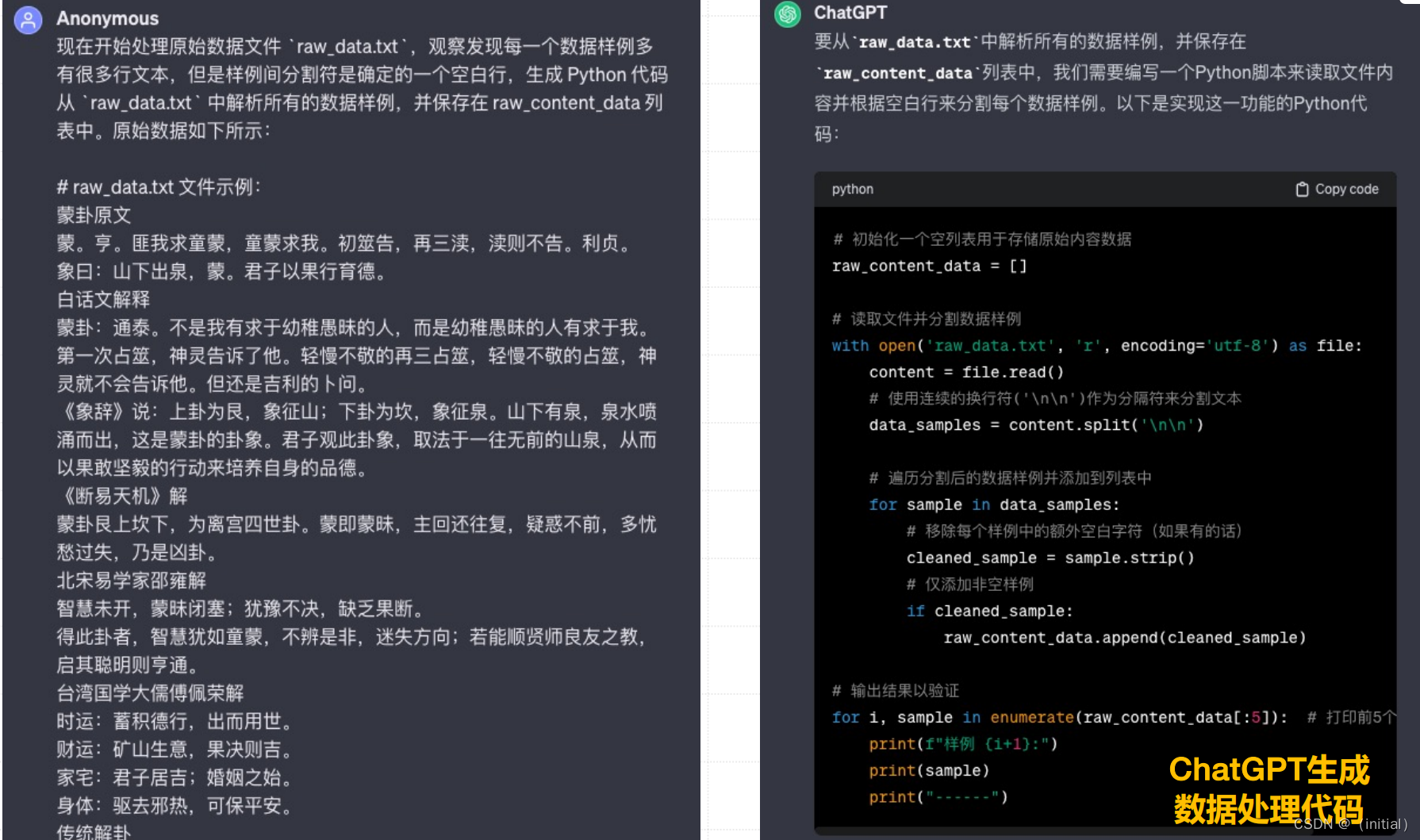Click code line 'for sample in data_samples:'
This screenshot has width=1420, height=840.
[x=994, y=504]
